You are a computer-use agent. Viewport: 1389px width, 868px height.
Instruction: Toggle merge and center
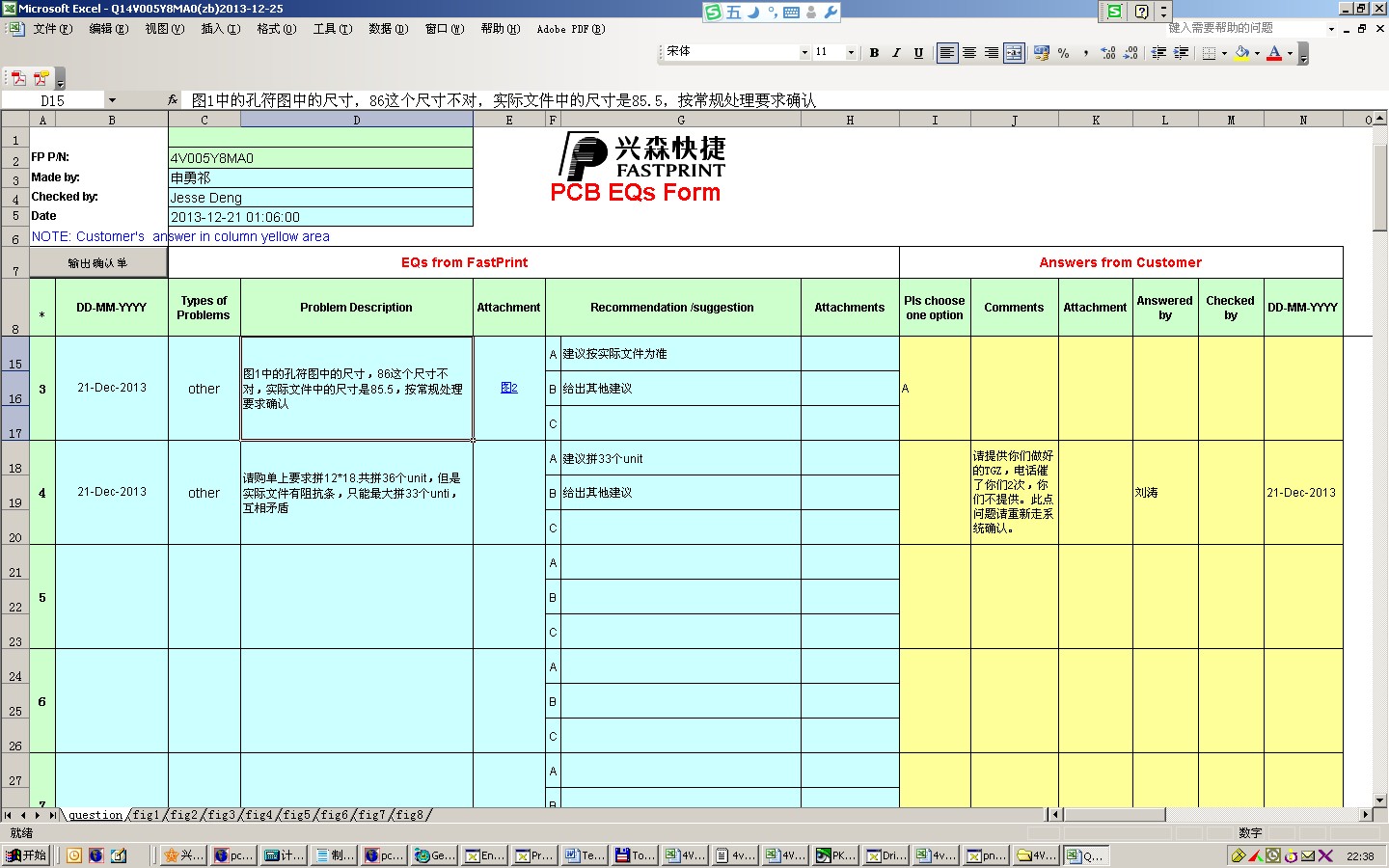click(1014, 53)
